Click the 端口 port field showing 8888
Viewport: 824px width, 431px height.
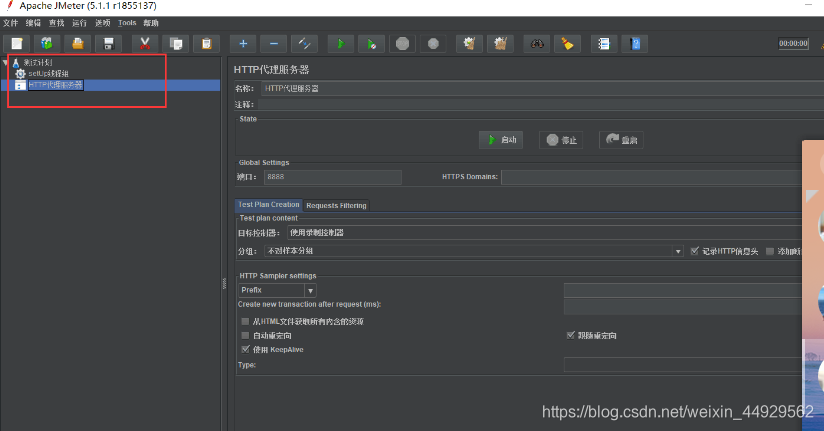coord(333,177)
